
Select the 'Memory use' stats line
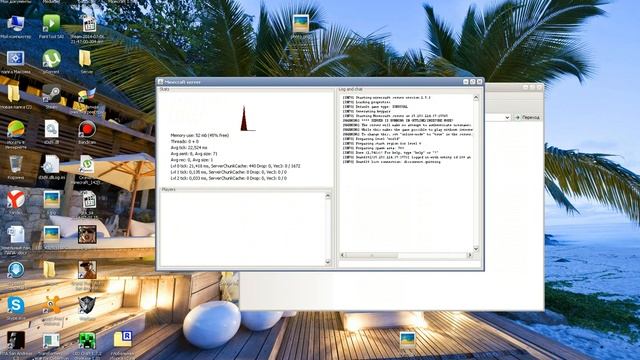200,135
